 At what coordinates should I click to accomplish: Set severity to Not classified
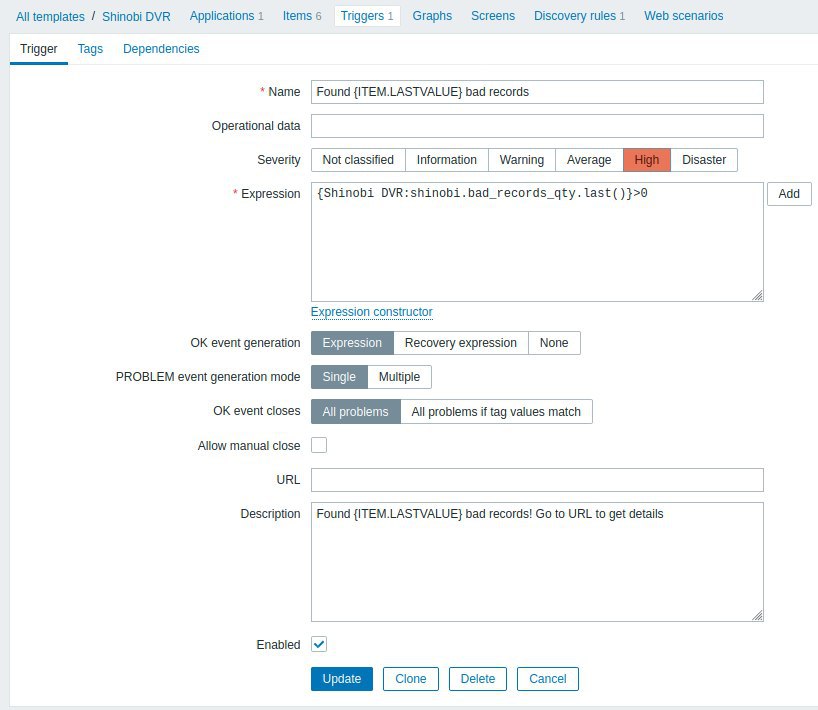[x=358, y=160]
